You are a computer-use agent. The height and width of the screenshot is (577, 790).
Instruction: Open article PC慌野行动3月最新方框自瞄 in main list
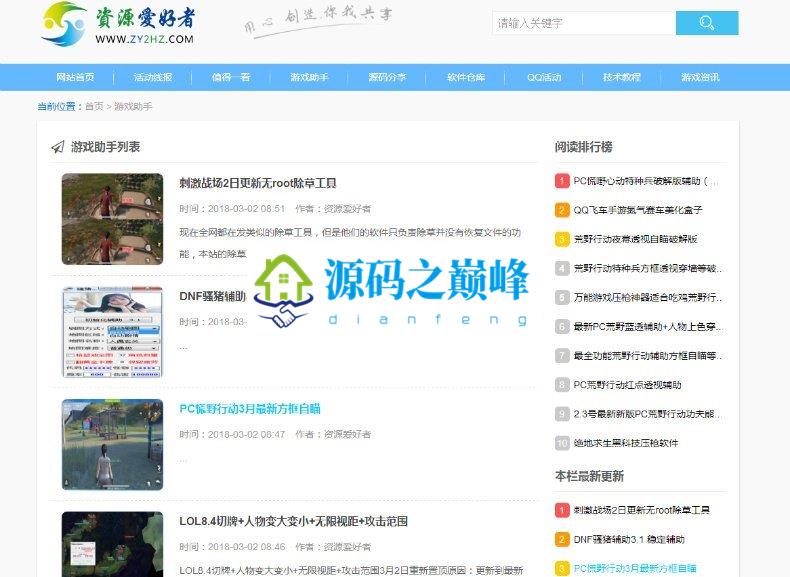pos(250,409)
